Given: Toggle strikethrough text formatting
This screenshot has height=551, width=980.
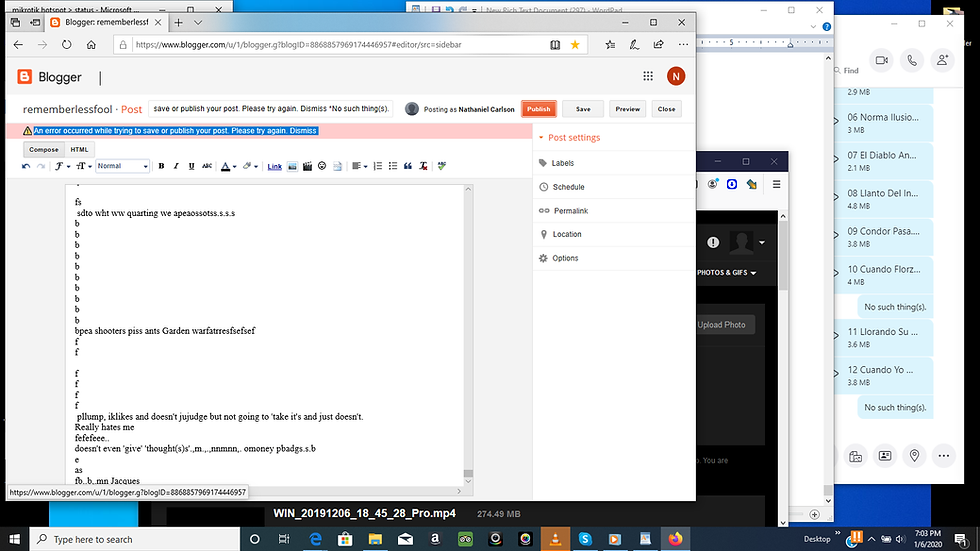Looking at the screenshot, I should (207, 166).
